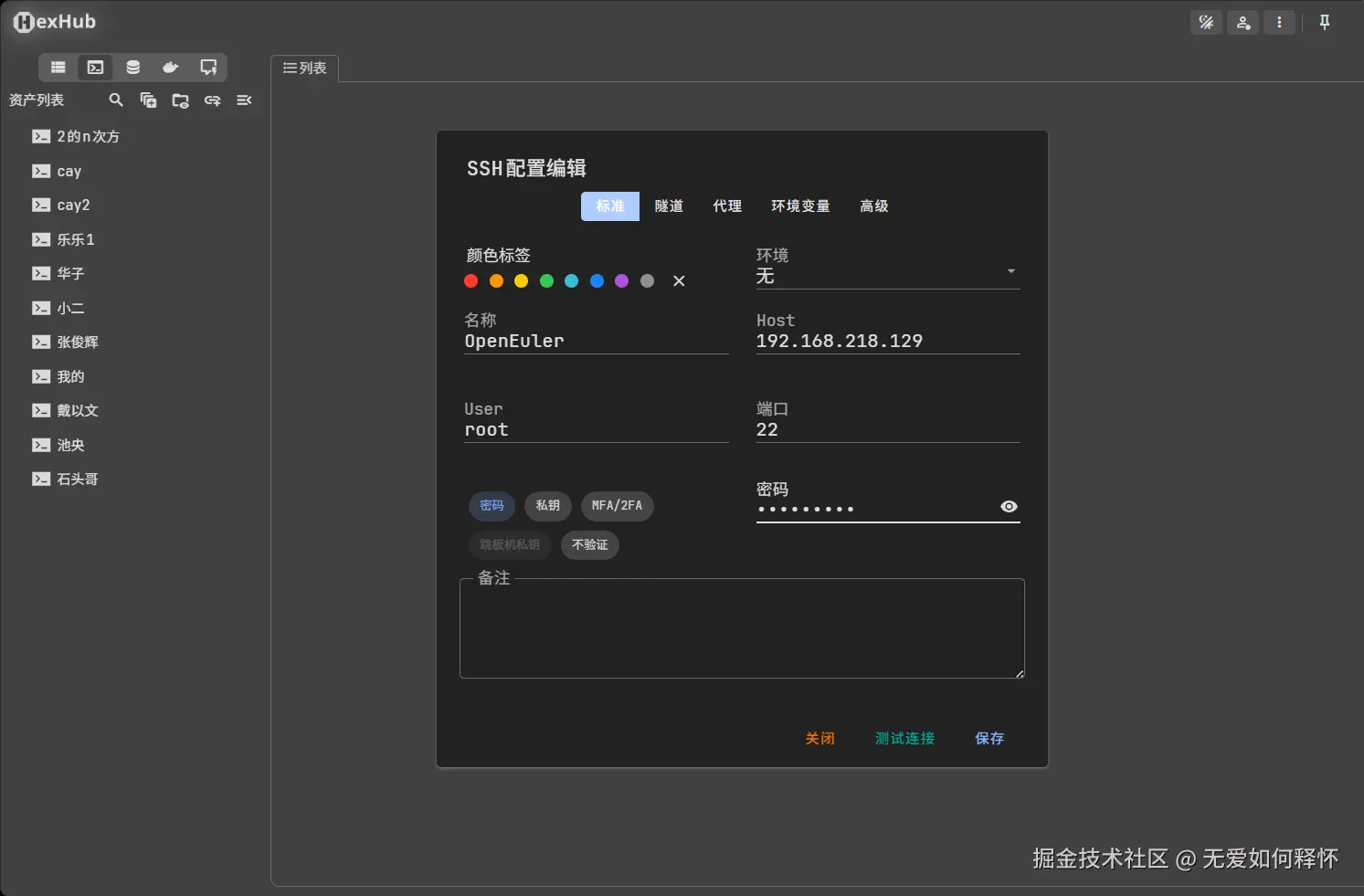Open the database assets icon

(x=132, y=68)
